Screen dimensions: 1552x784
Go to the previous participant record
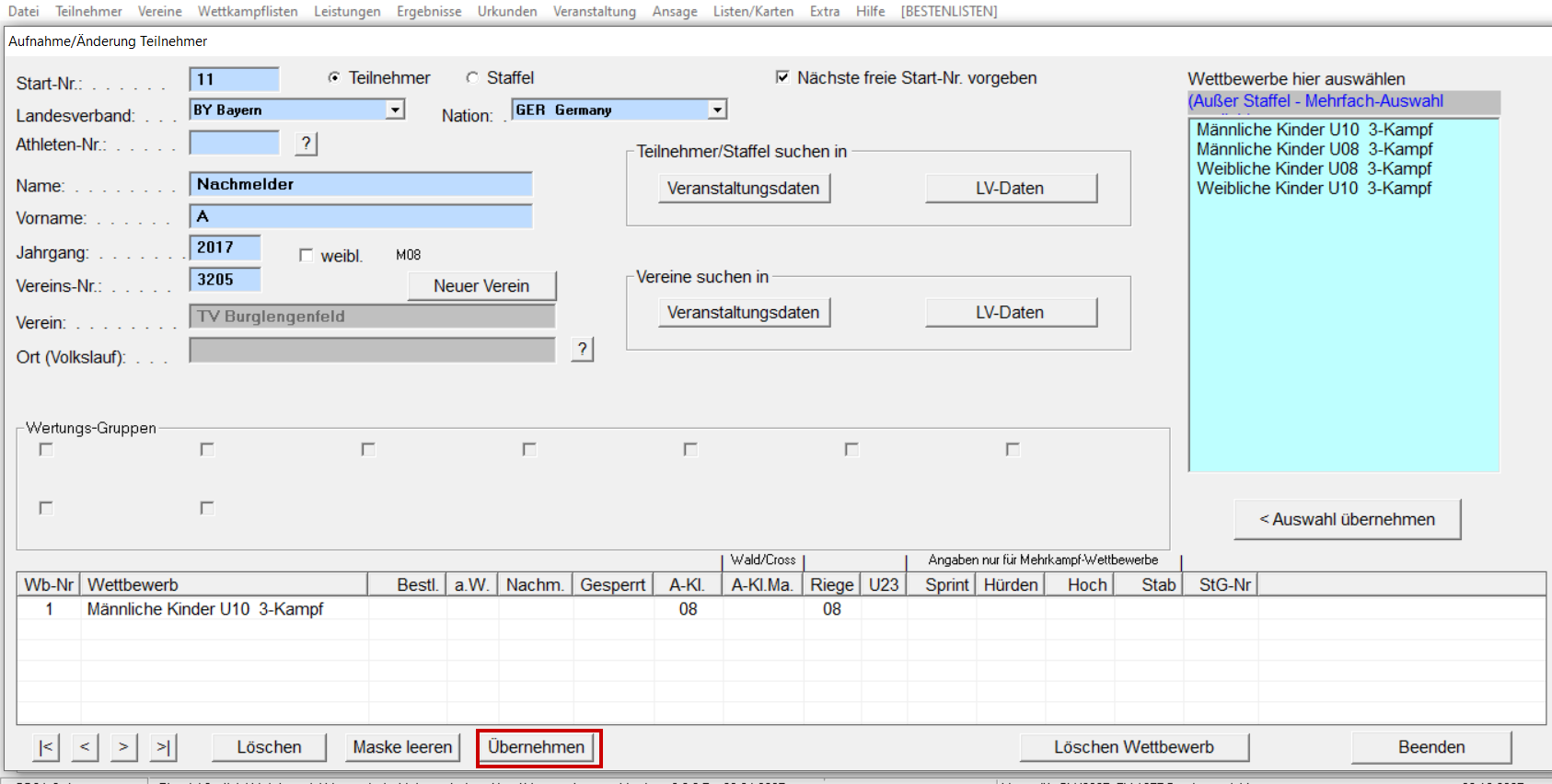(x=85, y=747)
